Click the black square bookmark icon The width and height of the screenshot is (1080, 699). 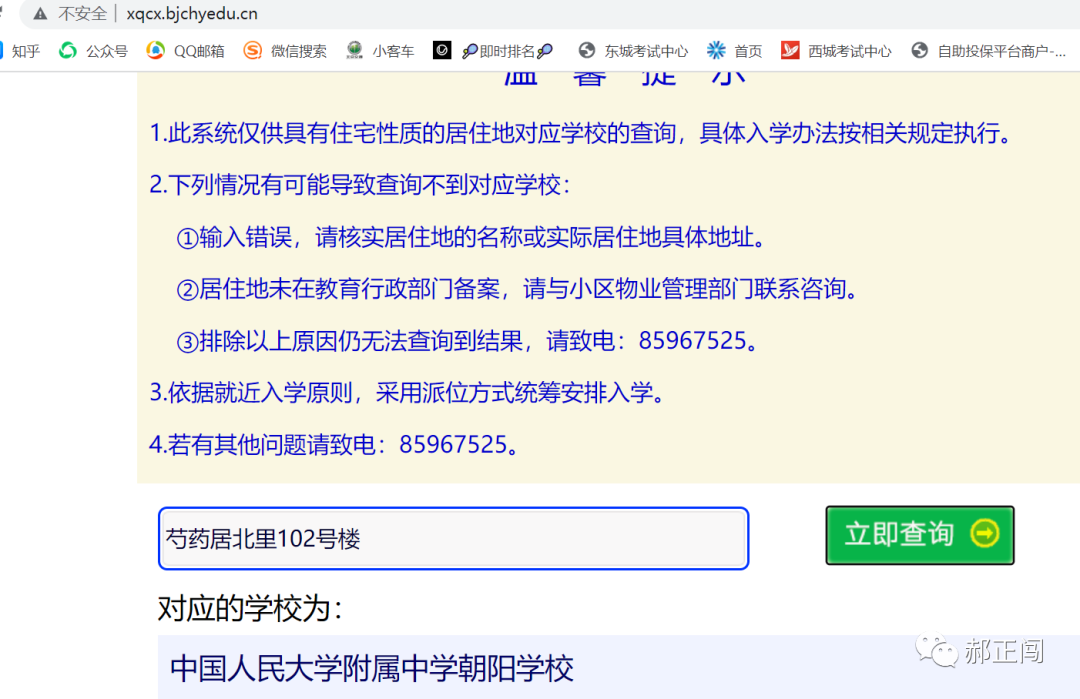point(442,50)
